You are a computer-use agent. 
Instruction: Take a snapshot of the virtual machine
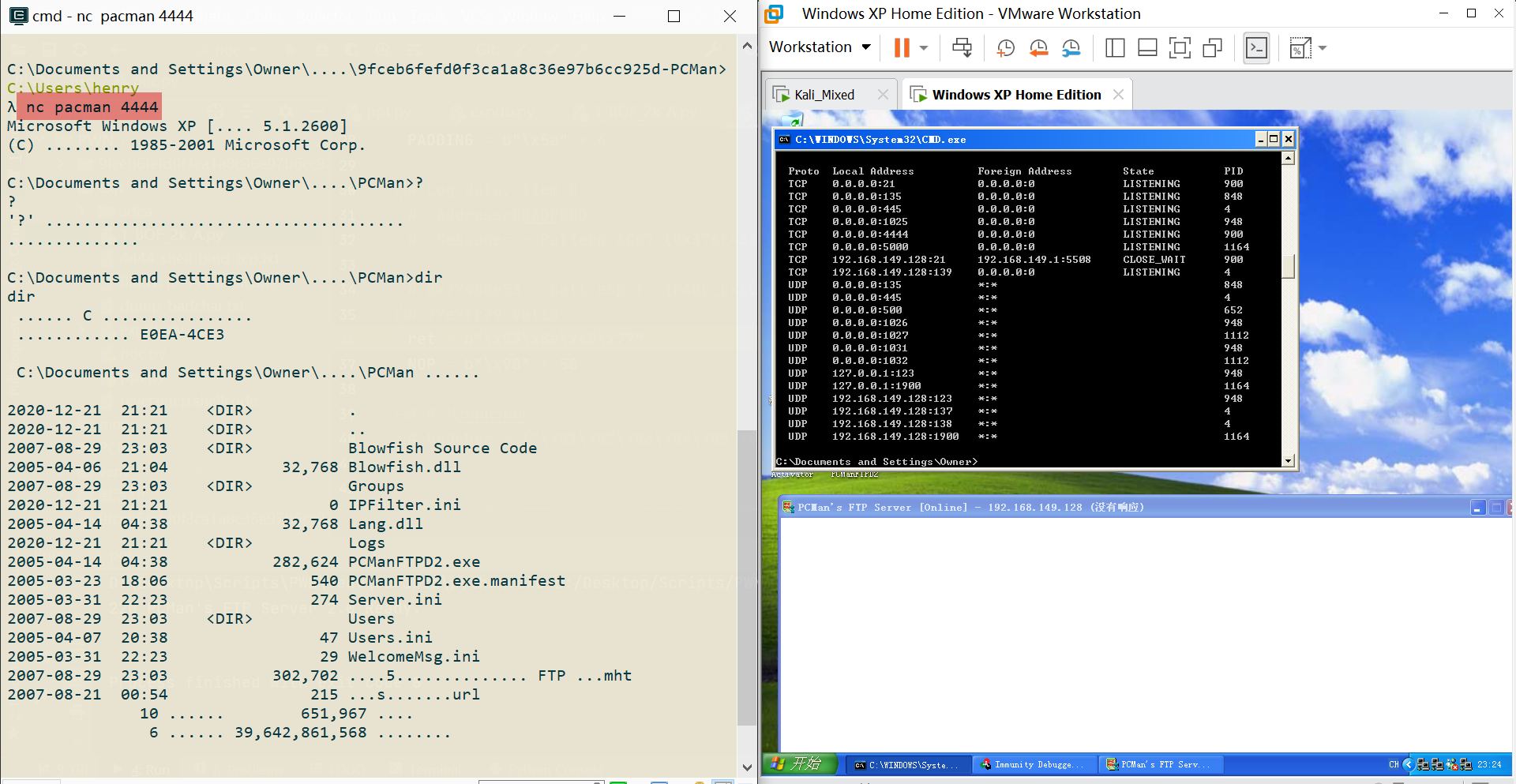click(1005, 48)
